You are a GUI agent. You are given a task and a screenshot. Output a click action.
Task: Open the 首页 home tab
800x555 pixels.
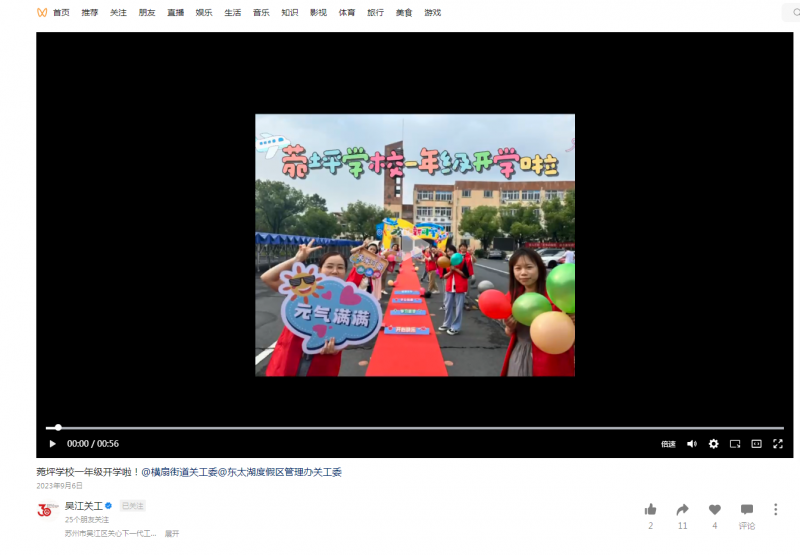pos(61,12)
